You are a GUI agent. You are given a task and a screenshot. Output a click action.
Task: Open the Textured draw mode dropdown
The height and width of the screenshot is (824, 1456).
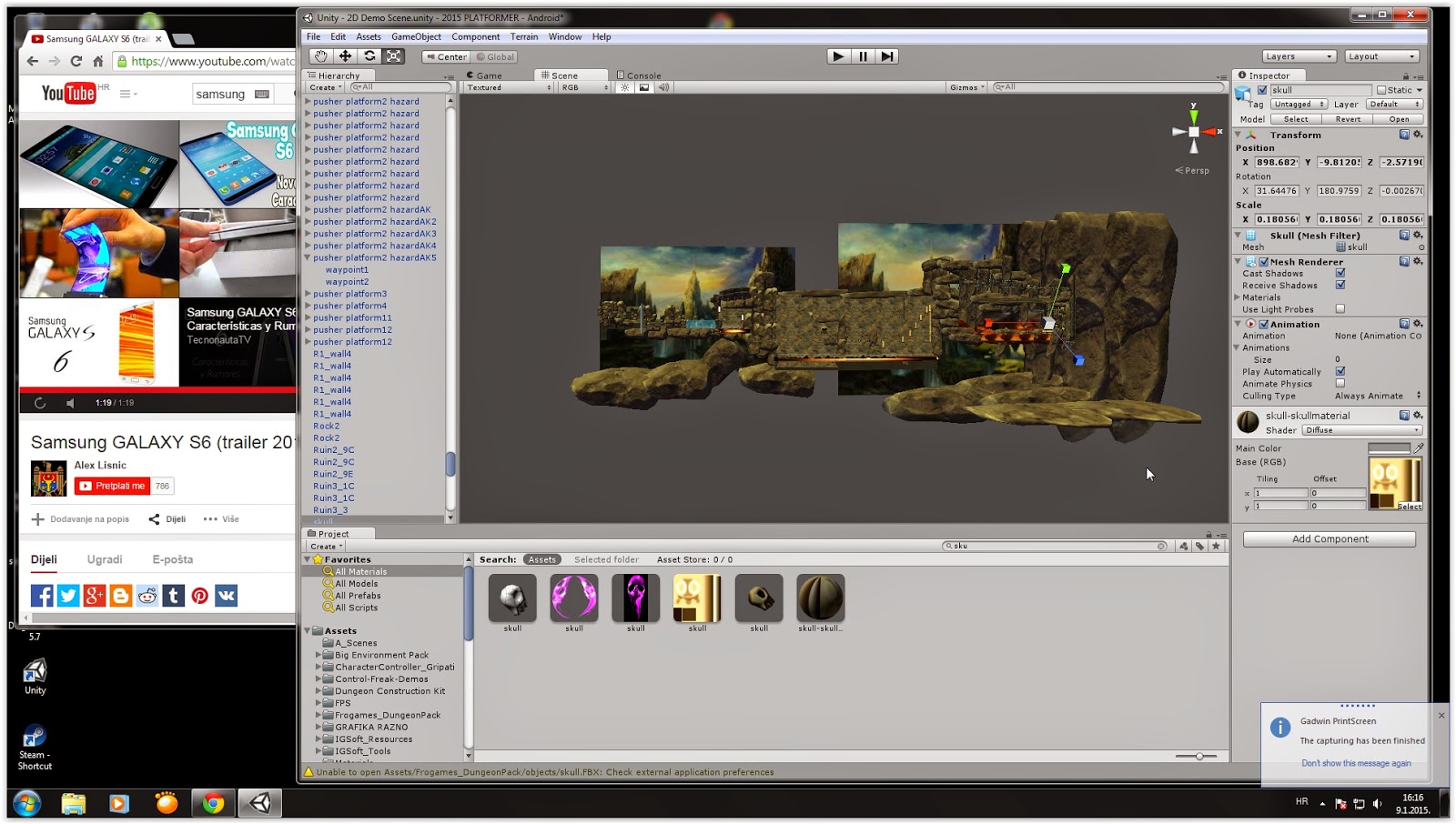coord(509,87)
